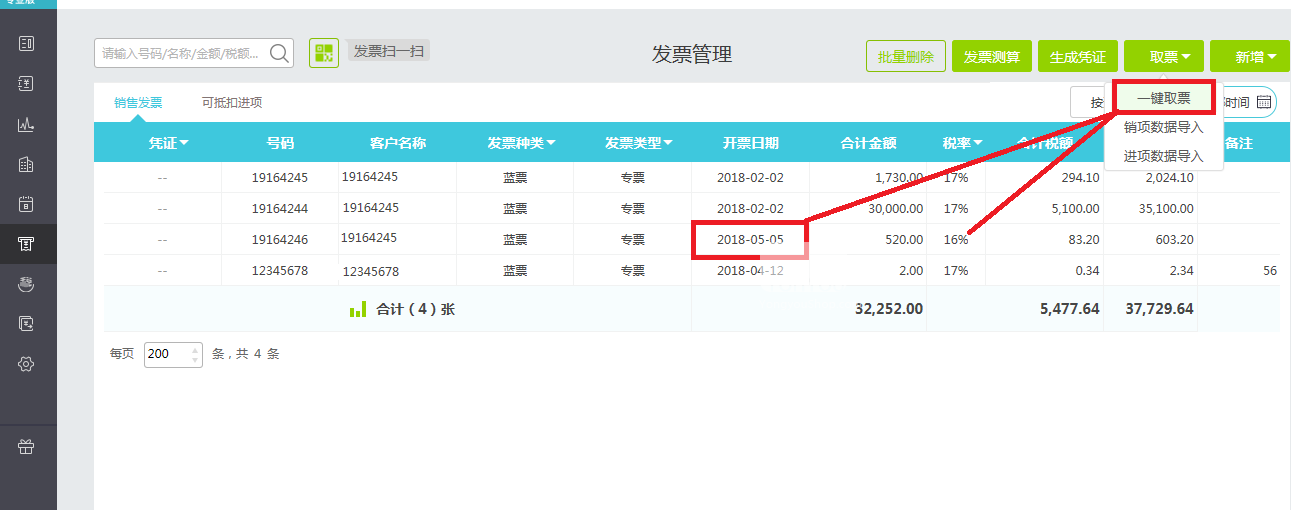Open the settings gear in the sidebar

[27, 364]
